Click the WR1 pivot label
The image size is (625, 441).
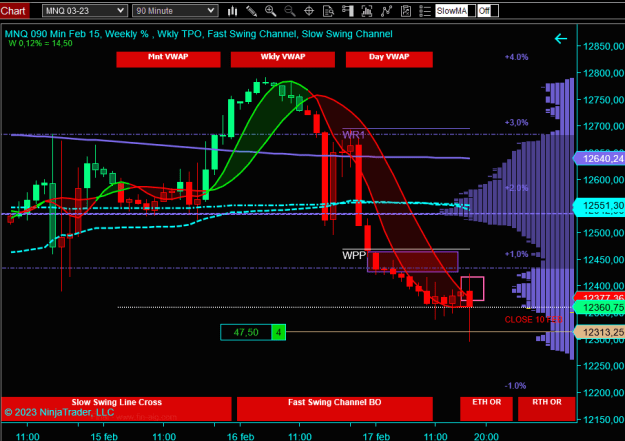point(354,135)
